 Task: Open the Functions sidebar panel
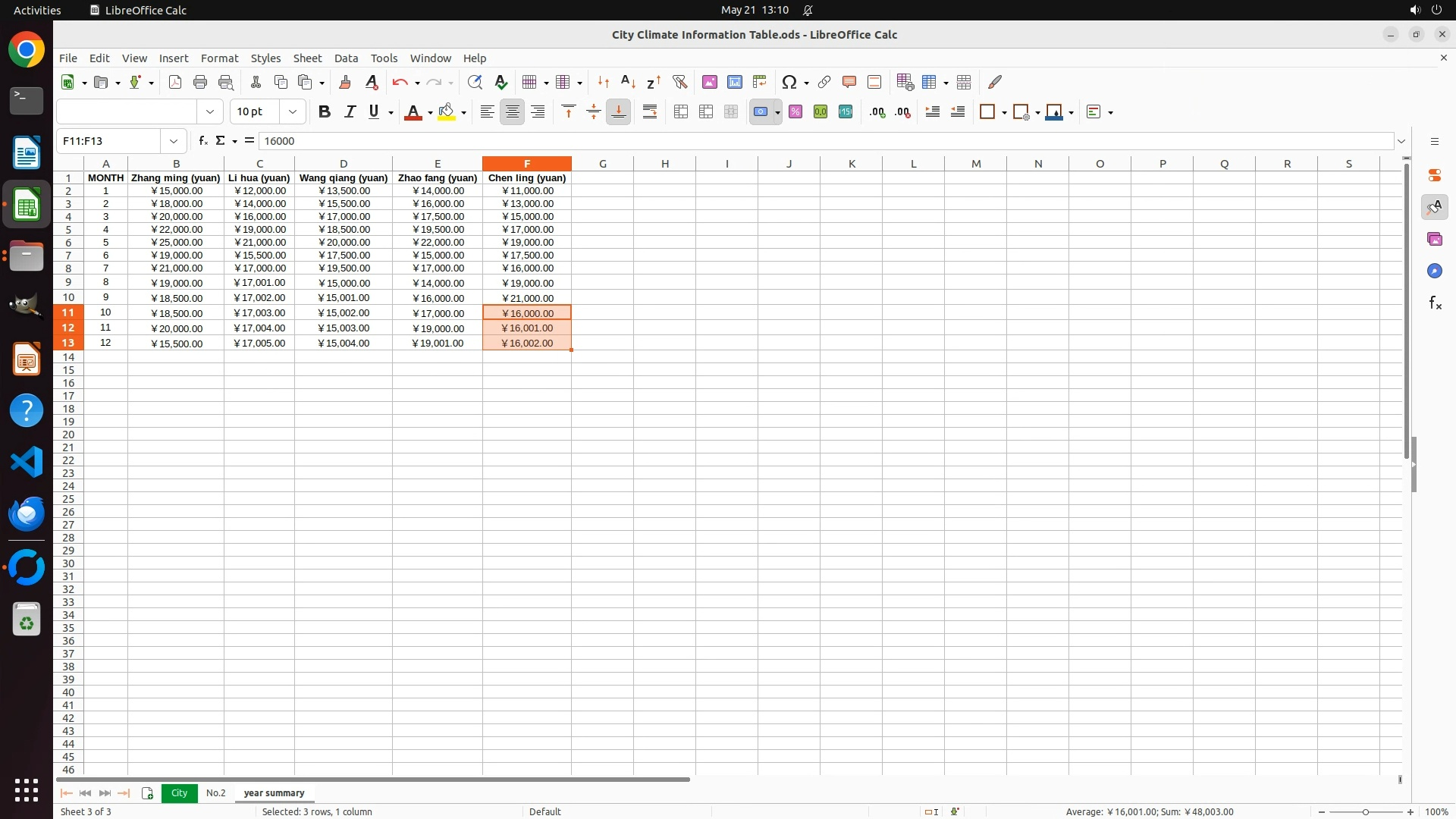[1435, 303]
